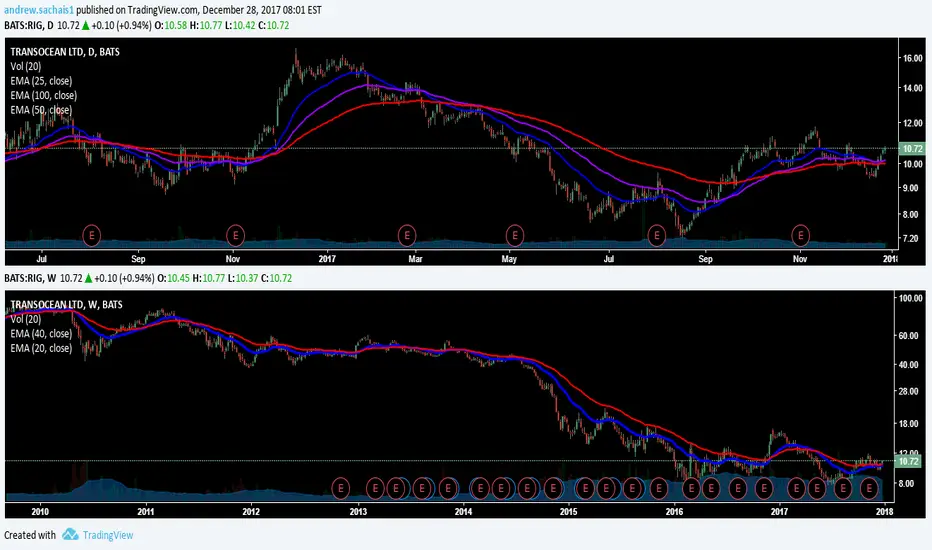This screenshot has width=932, height=550.
Task: Click last weekly earnings marker before 2018
Action: click(x=869, y=488)
